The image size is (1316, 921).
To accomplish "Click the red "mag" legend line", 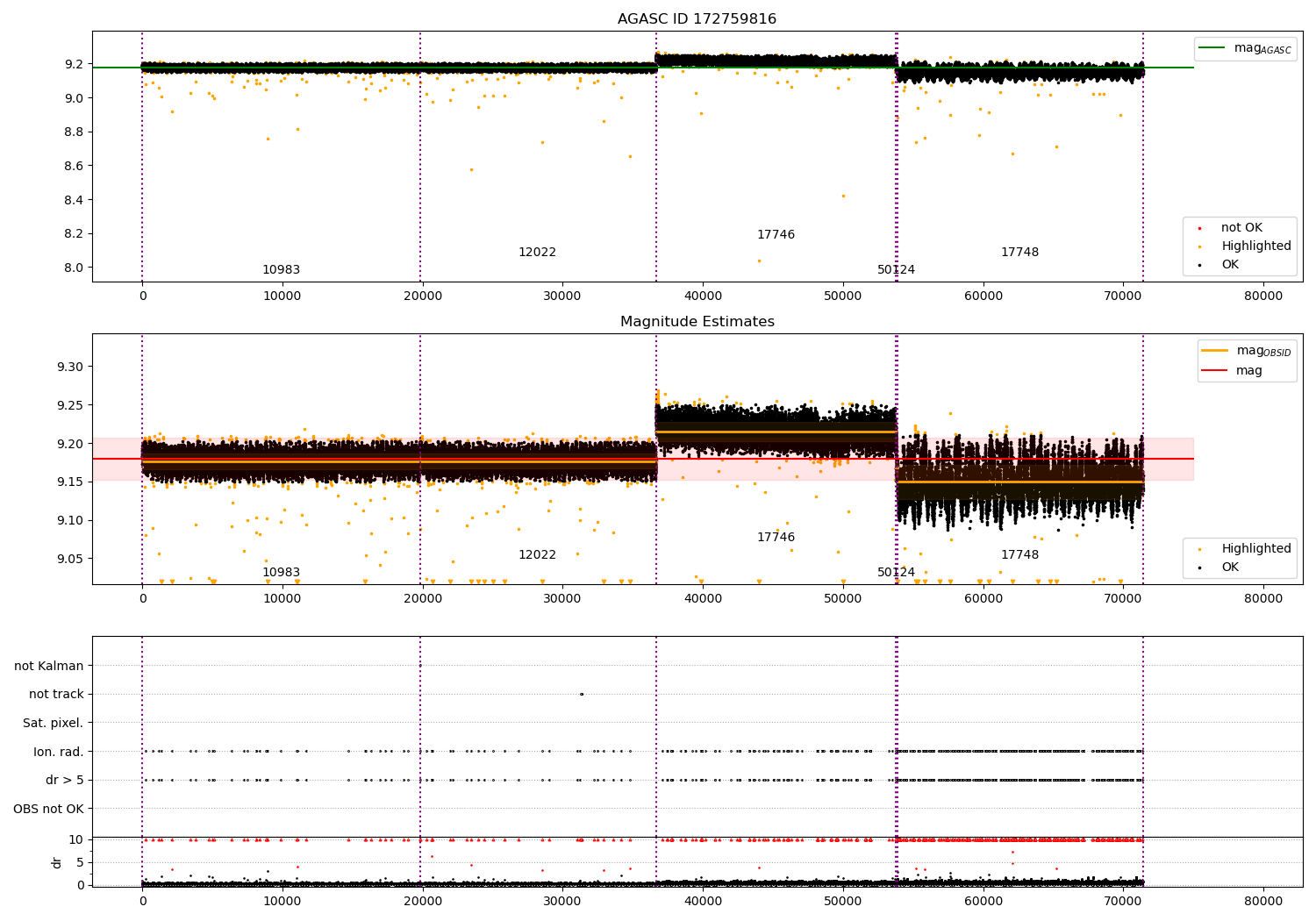I will [1215, 370].
